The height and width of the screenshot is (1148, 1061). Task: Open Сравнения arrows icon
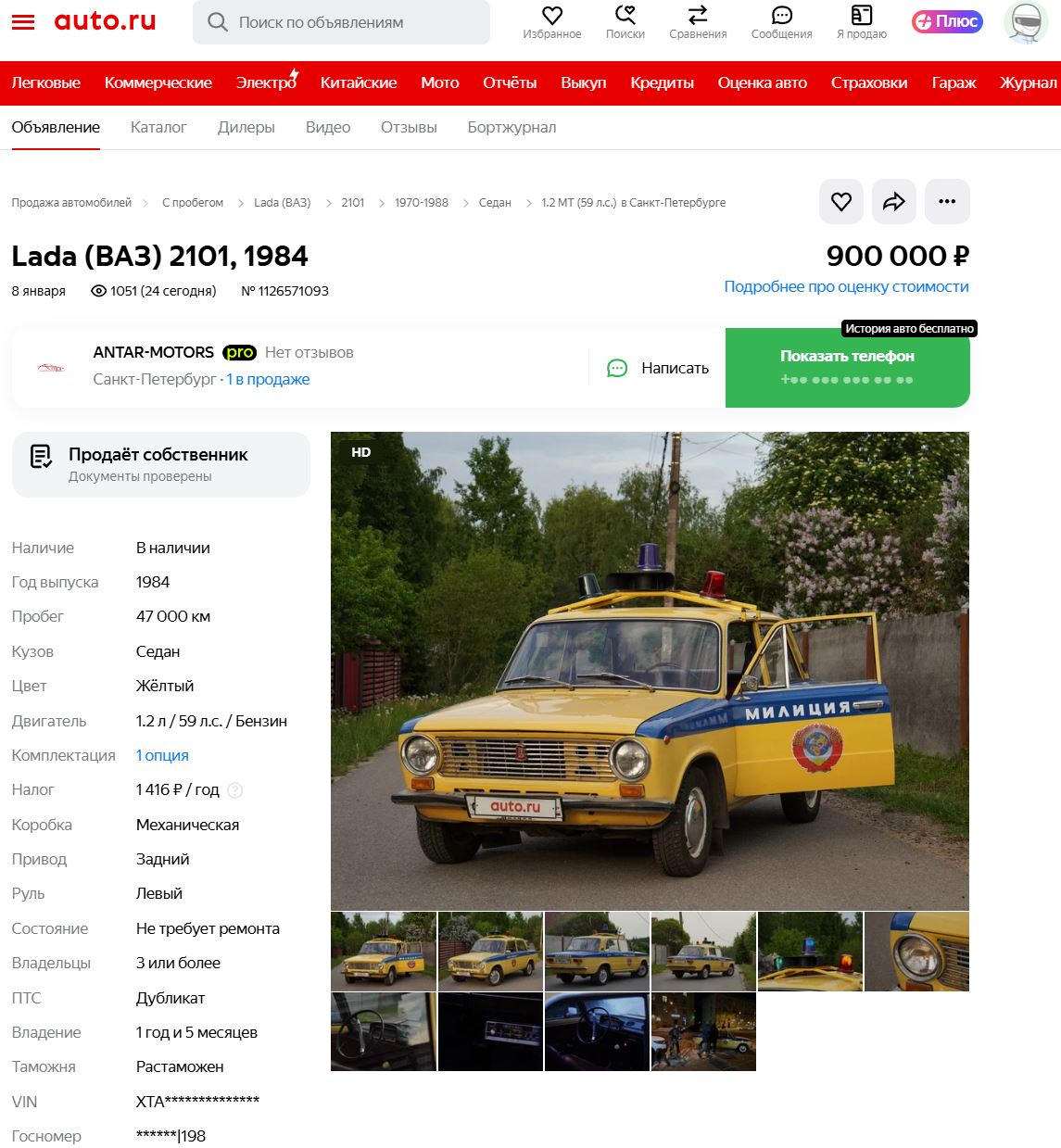698,16
